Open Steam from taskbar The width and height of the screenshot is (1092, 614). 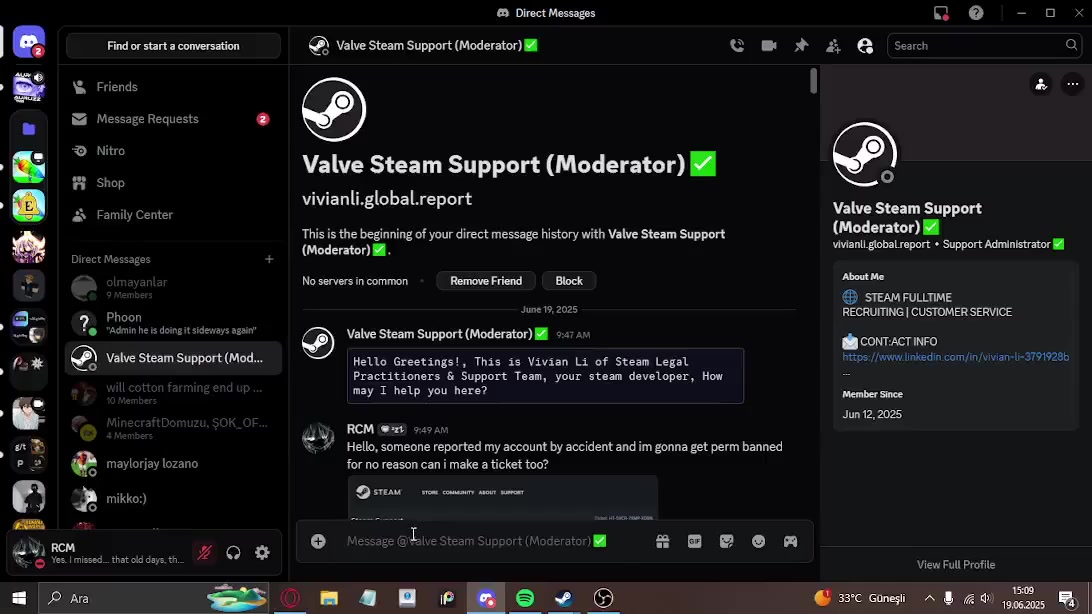click(x=564, y=598)
